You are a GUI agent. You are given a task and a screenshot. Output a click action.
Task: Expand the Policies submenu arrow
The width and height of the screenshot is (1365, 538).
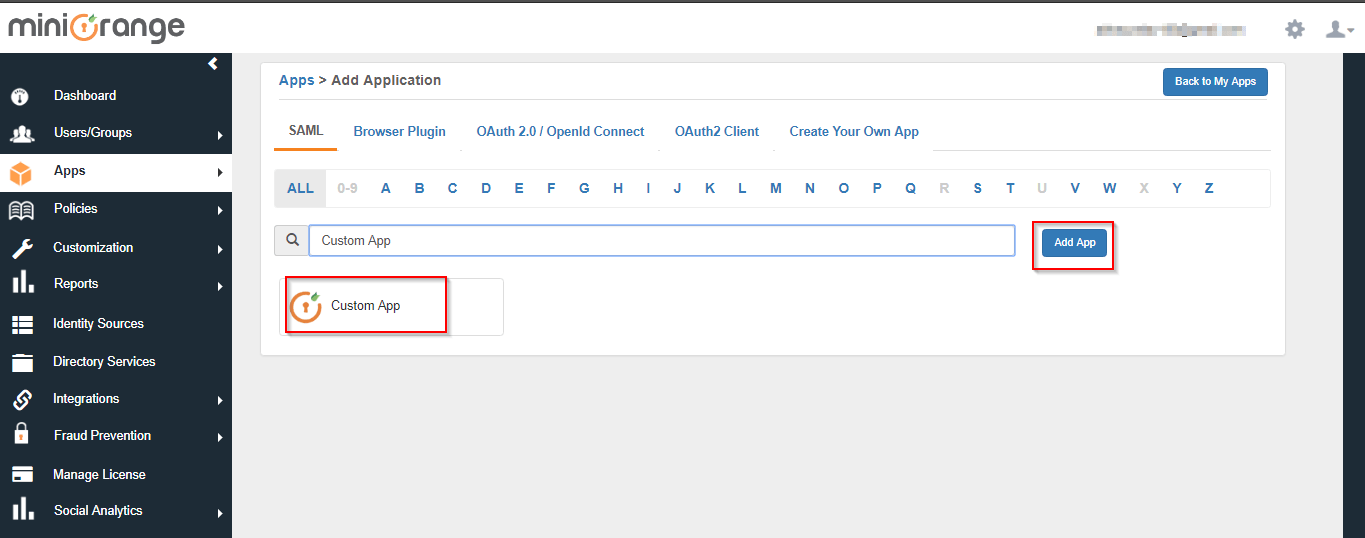220,211
